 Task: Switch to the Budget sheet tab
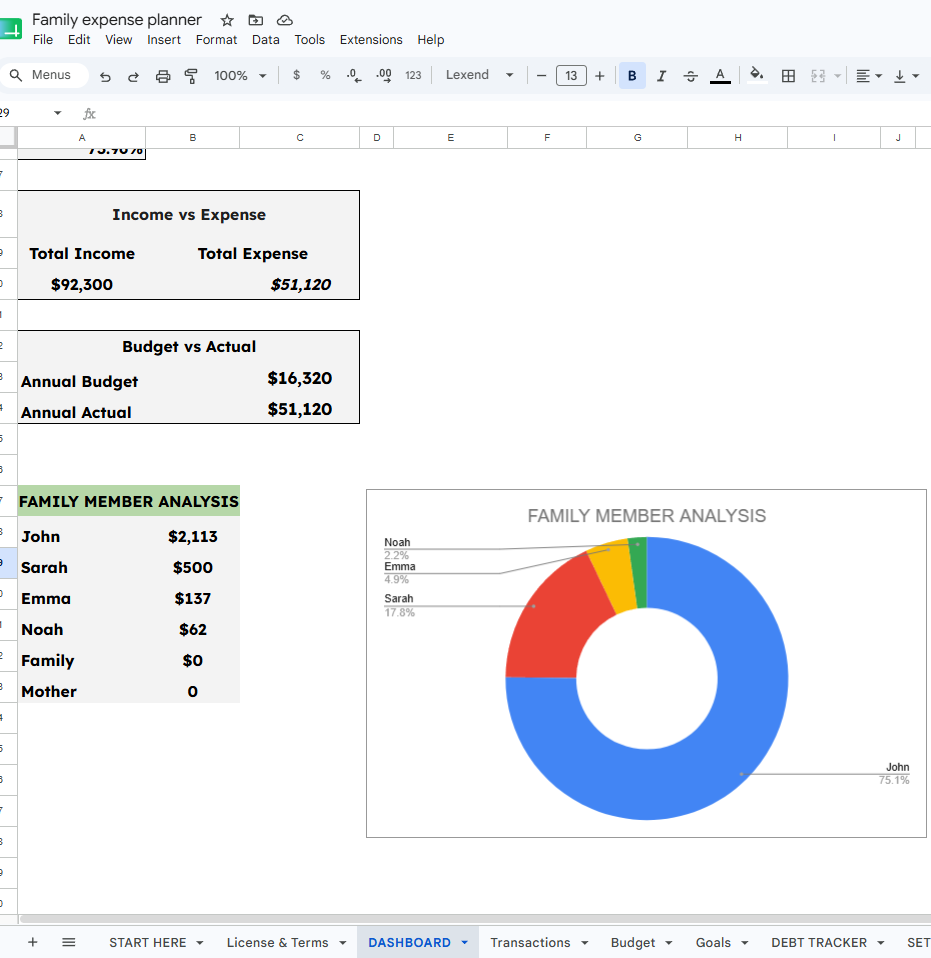(x=633, y=943)
